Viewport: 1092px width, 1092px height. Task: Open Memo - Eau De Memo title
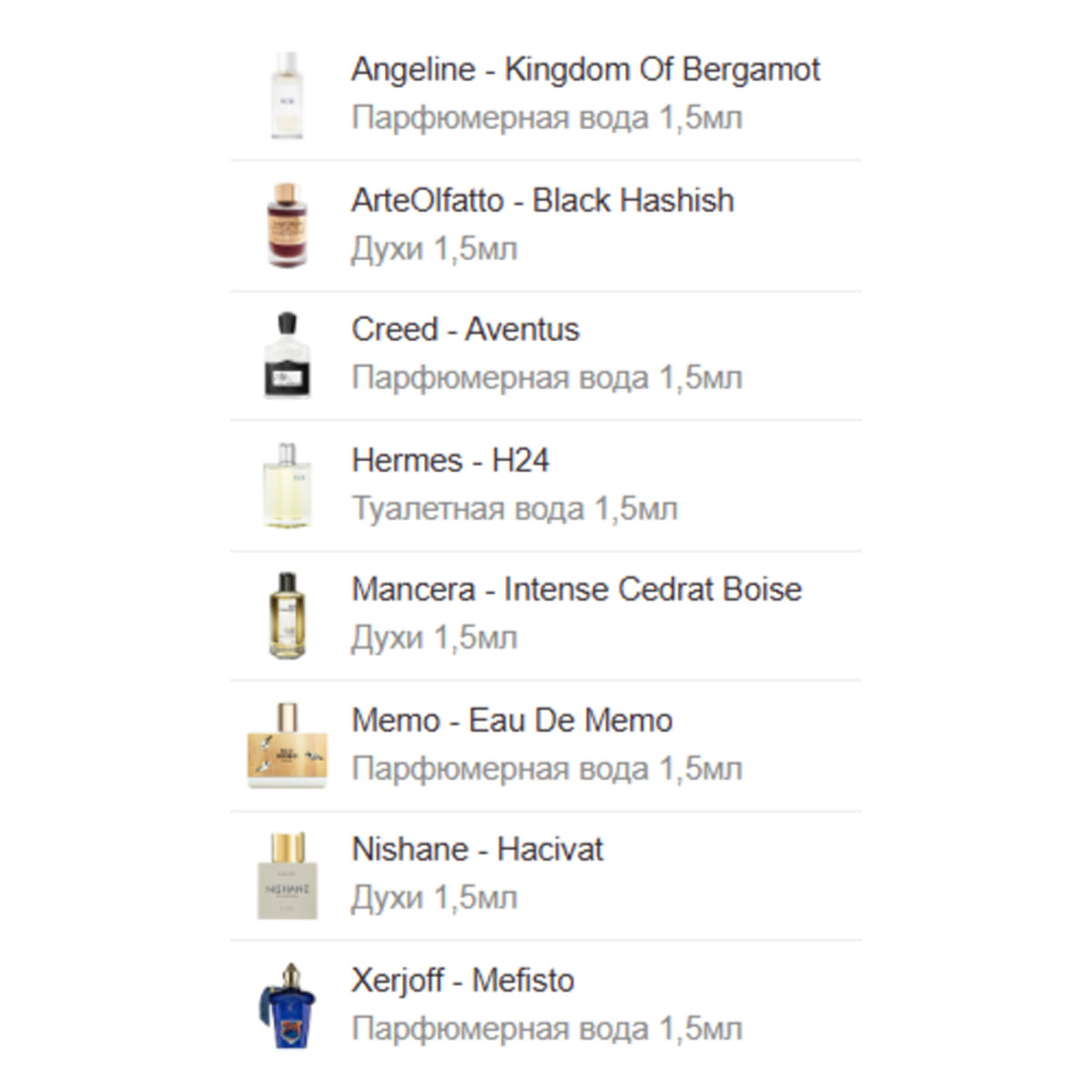[x=512, y=721]
